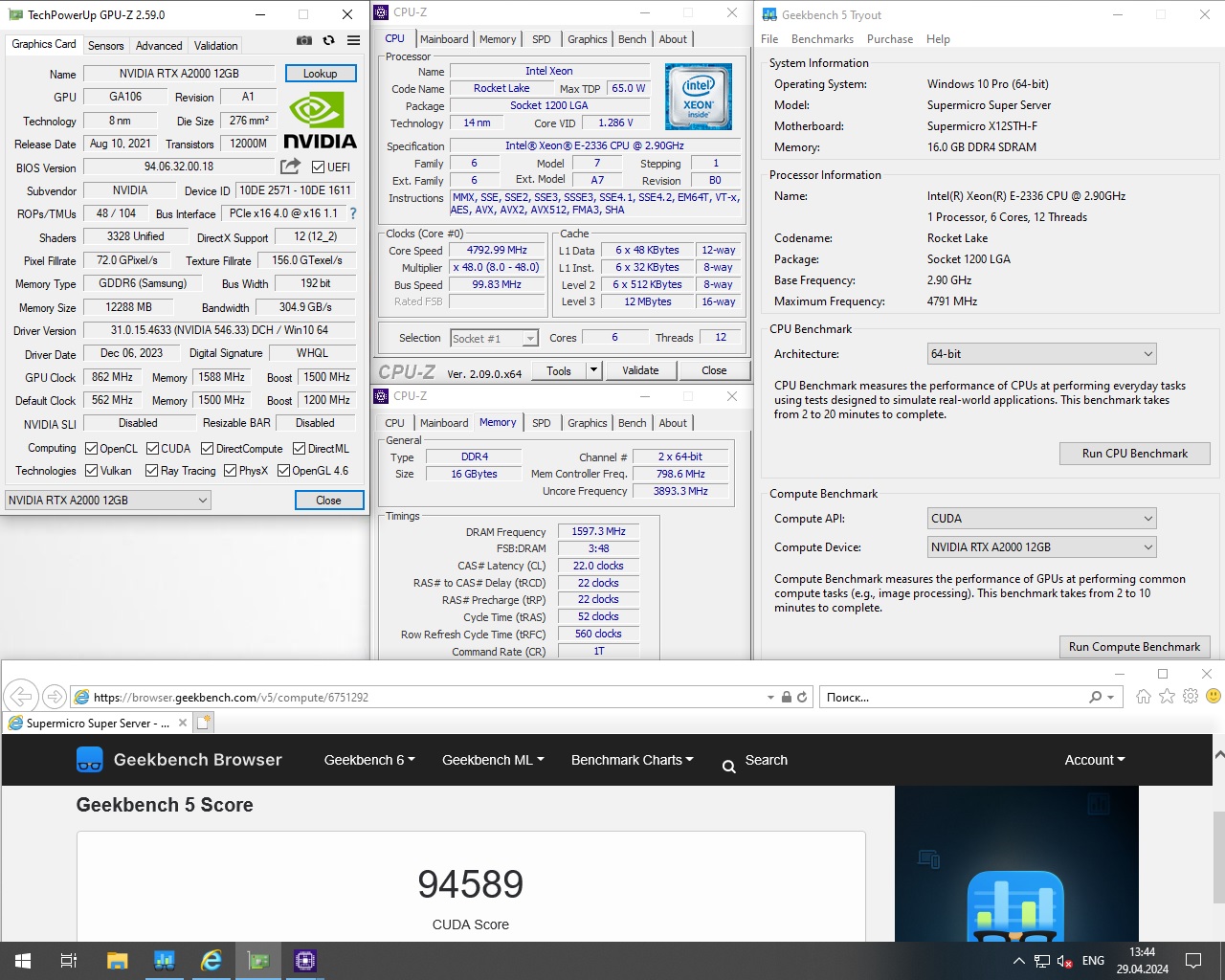Click the Intel Xeon logo in CPU-Z

[x=699, y=97]
